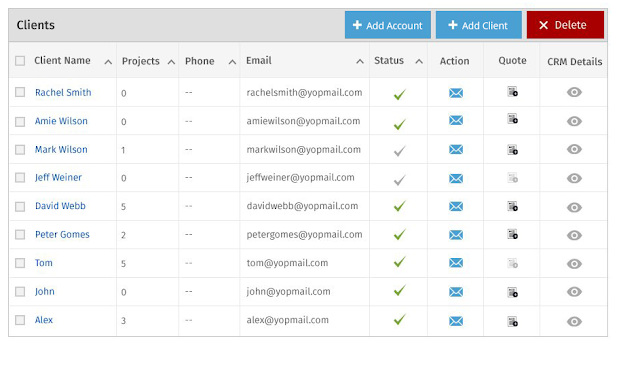Image resolution: width=640 pixels, height=368 pixels.
Task: Open the mail action for Peter Gomes
Action: (x=456, y=235)
